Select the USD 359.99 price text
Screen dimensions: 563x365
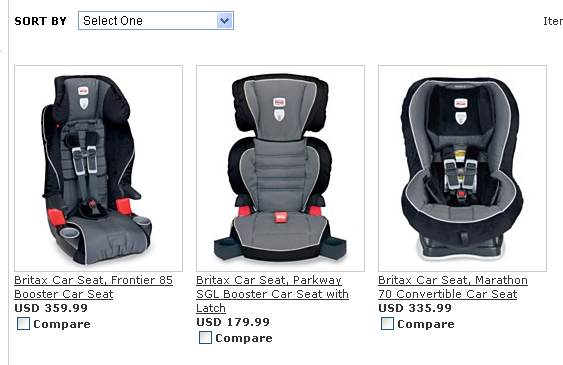tap(51, 308)
